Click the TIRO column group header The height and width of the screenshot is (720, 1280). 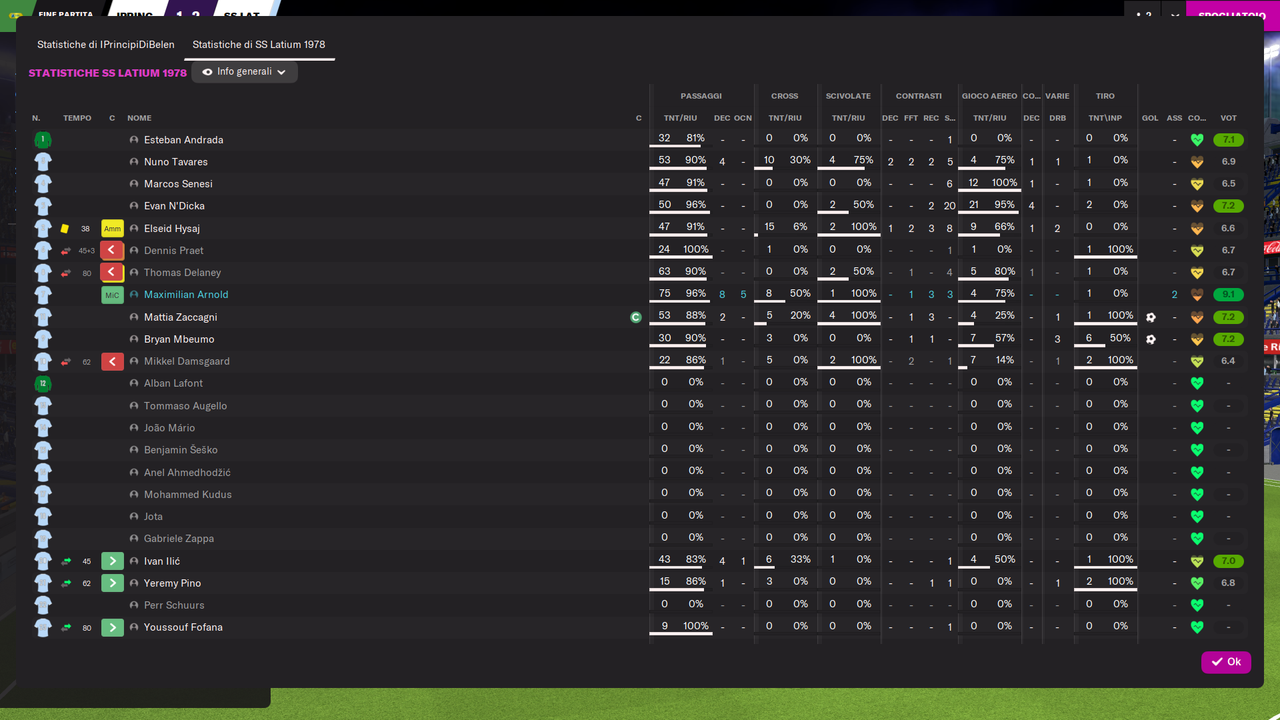1105,96
